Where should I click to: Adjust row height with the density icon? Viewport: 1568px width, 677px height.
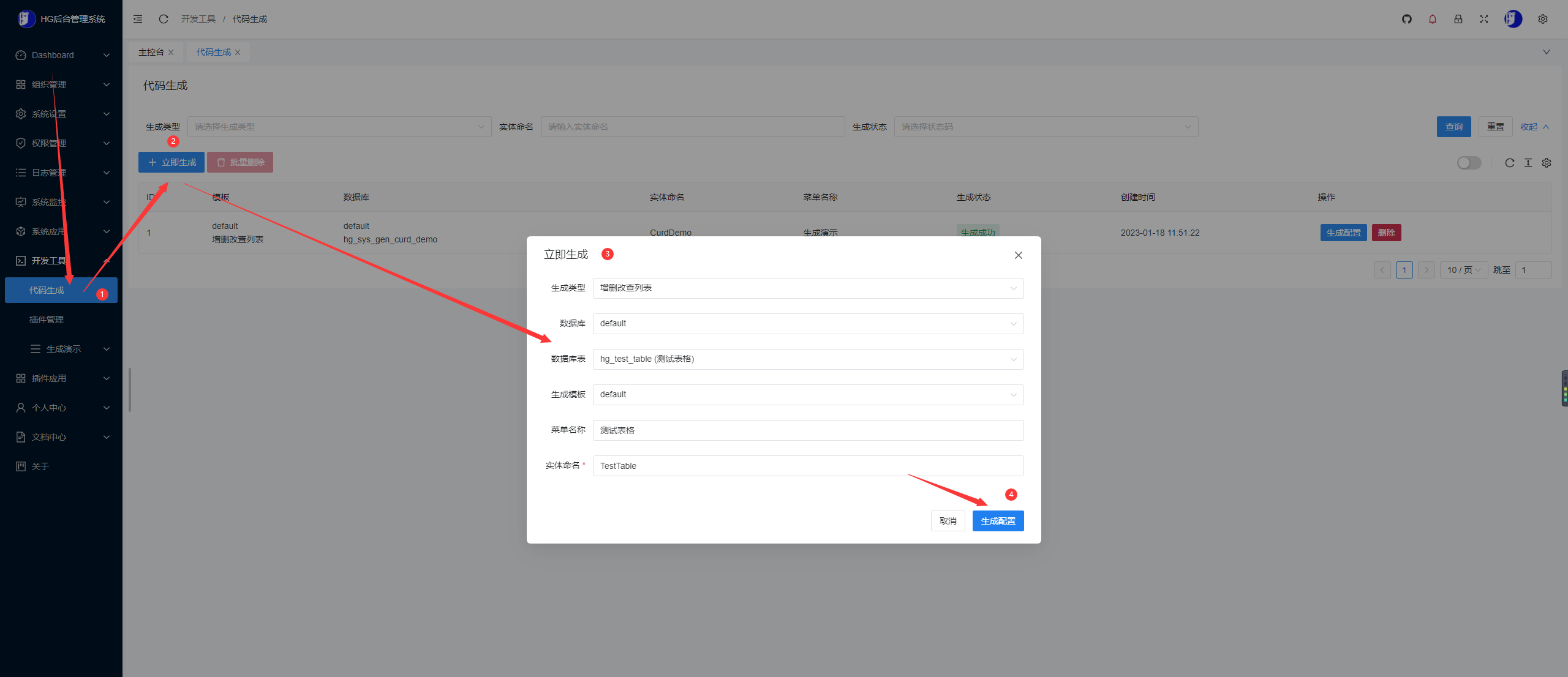[x=1528, y=163]
